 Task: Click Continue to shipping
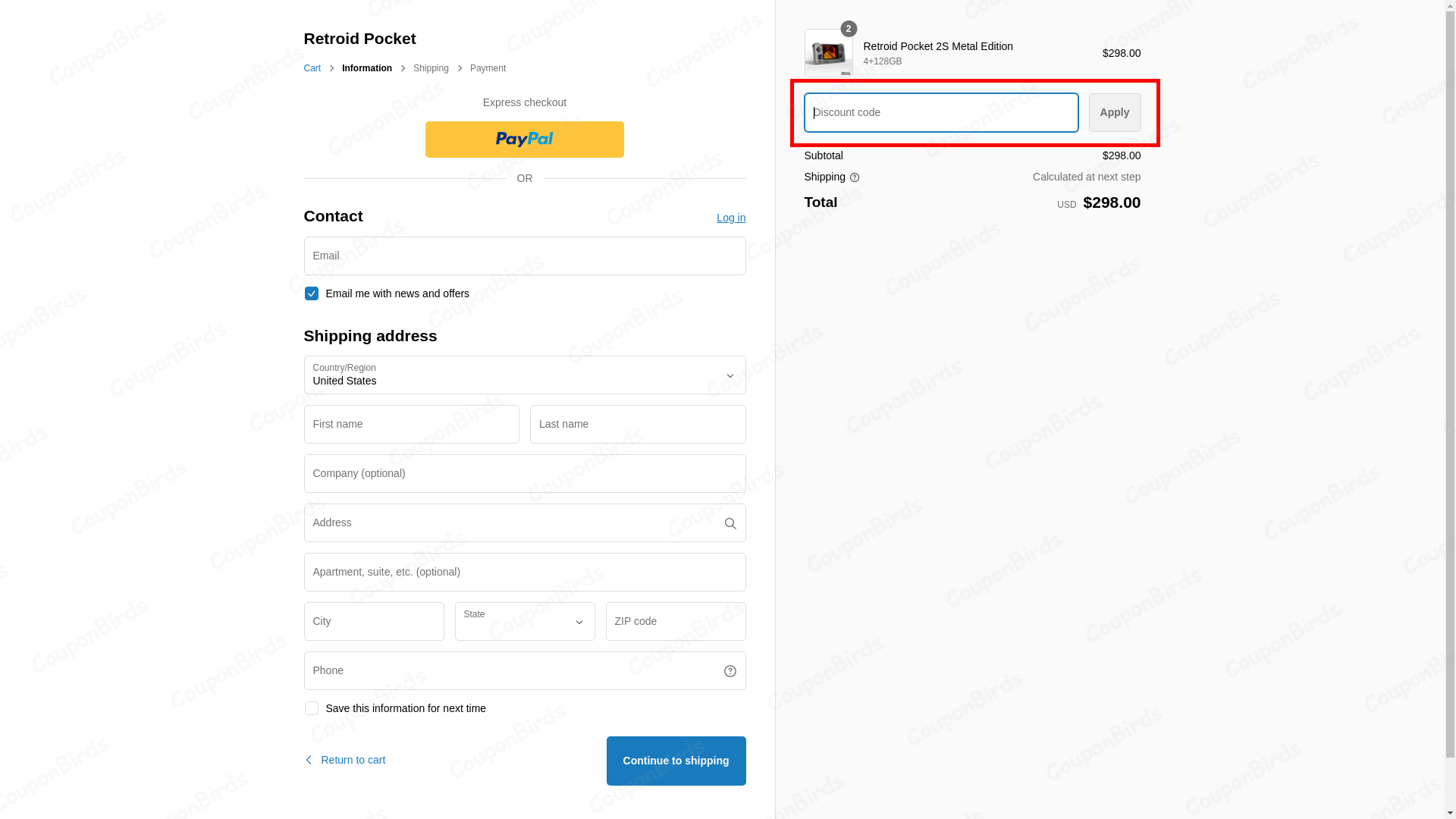[676, 760]
